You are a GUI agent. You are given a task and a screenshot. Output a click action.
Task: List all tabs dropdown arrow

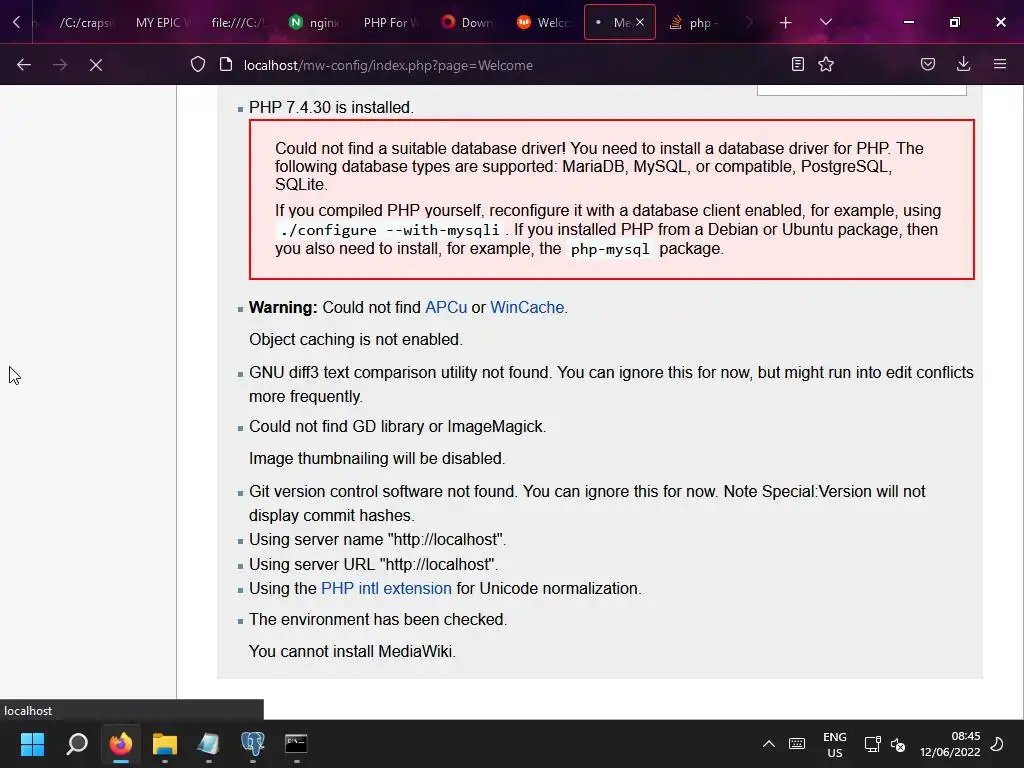pyautogui.click(x=825, y=22)
